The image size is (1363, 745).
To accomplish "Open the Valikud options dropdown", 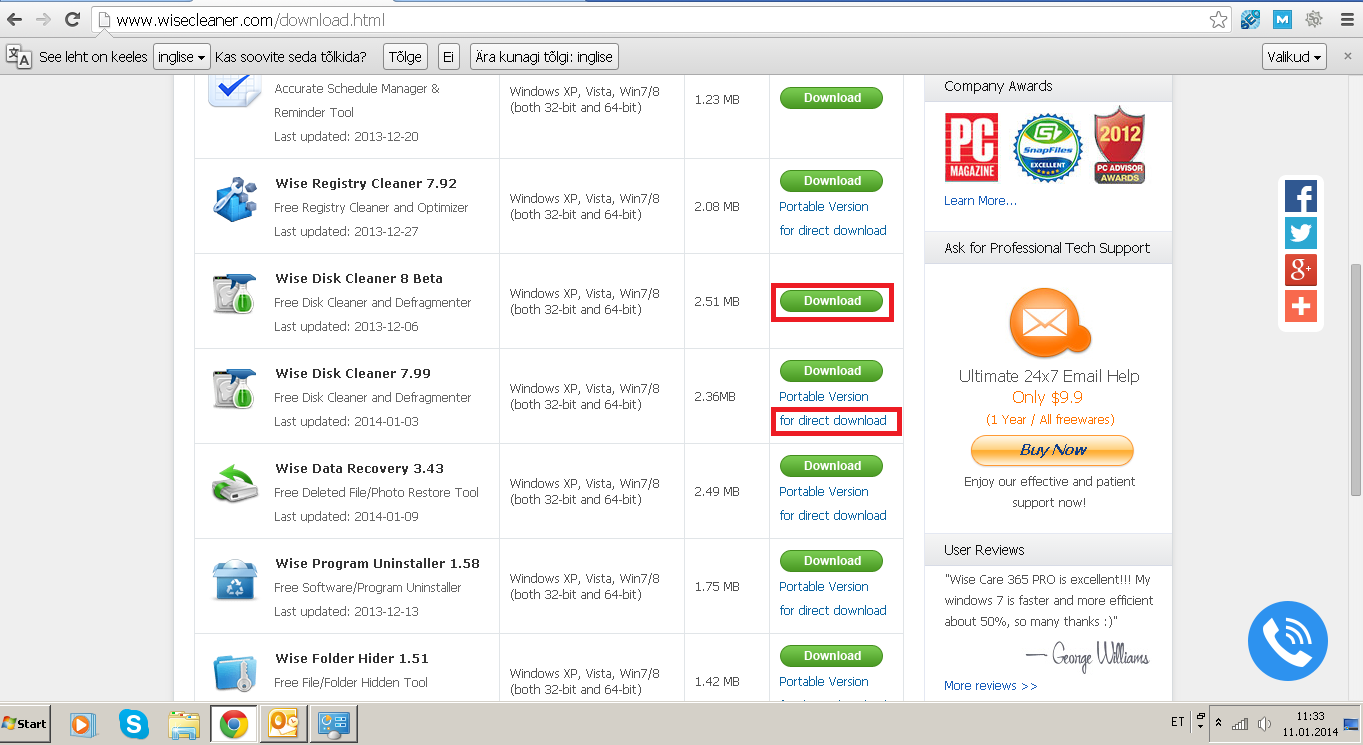I will click(x=1294, y=57).
